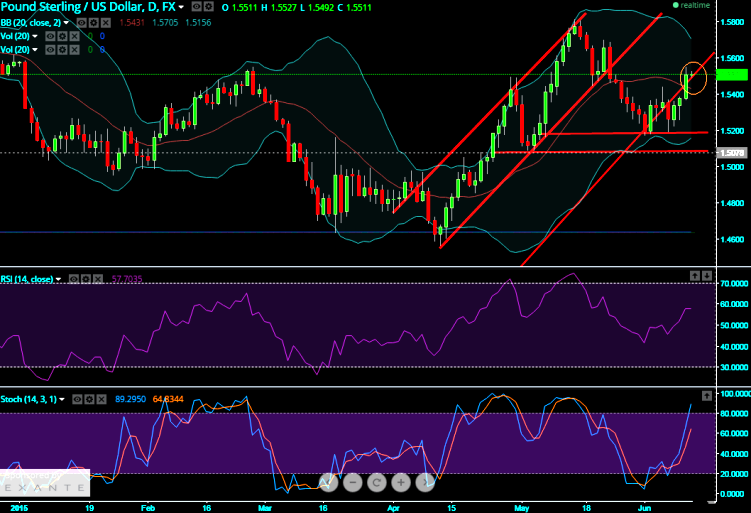Expand the second Vol (20) dropdown arrow
This screenshot has height=513, width=751.
(x=35, y=49)
